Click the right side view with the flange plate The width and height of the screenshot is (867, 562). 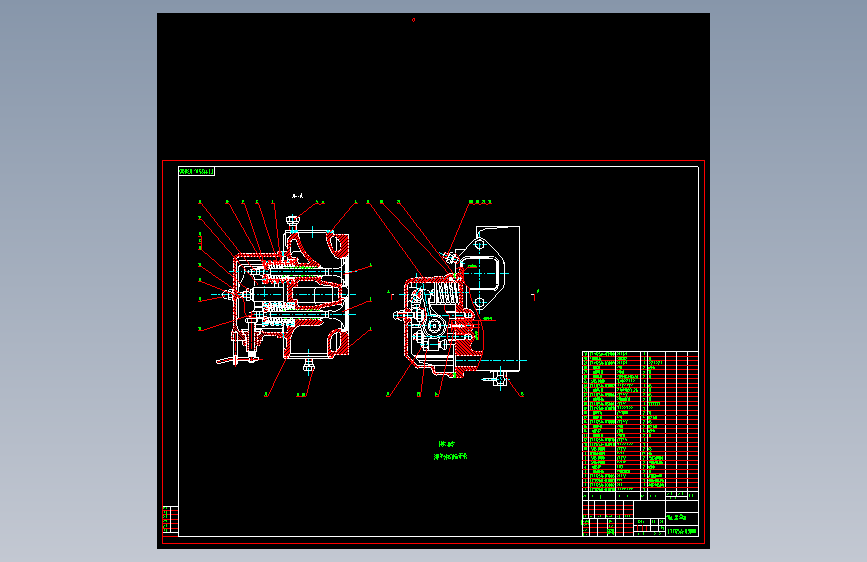click(x=458, y=304)
